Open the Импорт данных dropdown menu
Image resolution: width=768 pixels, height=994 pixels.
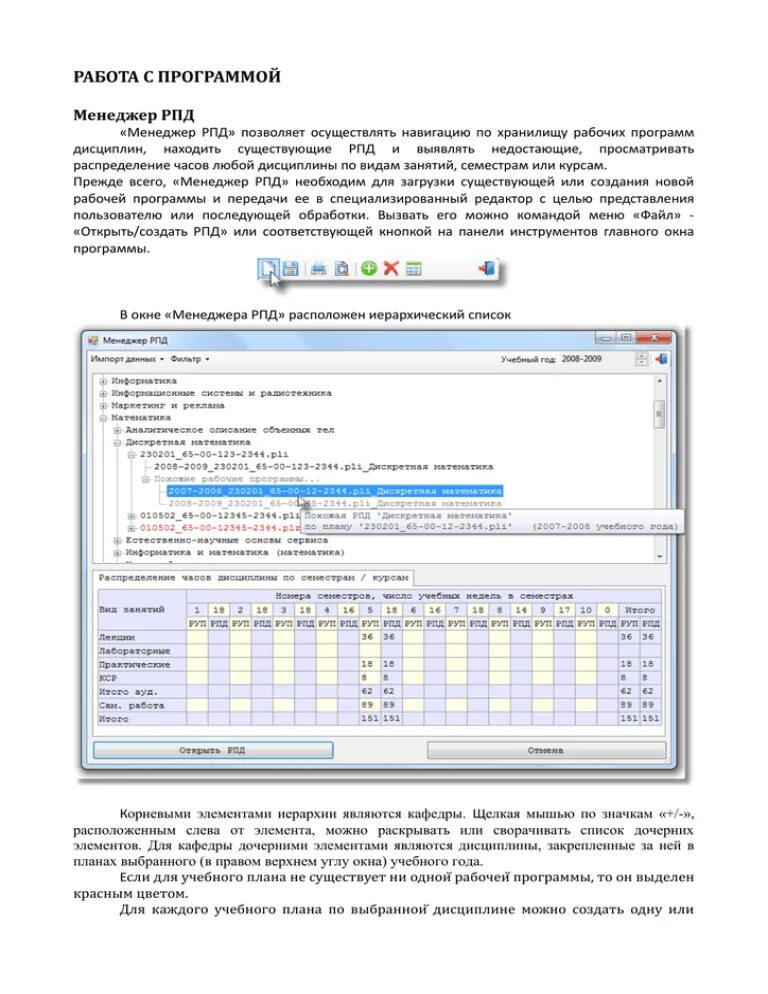127,359
